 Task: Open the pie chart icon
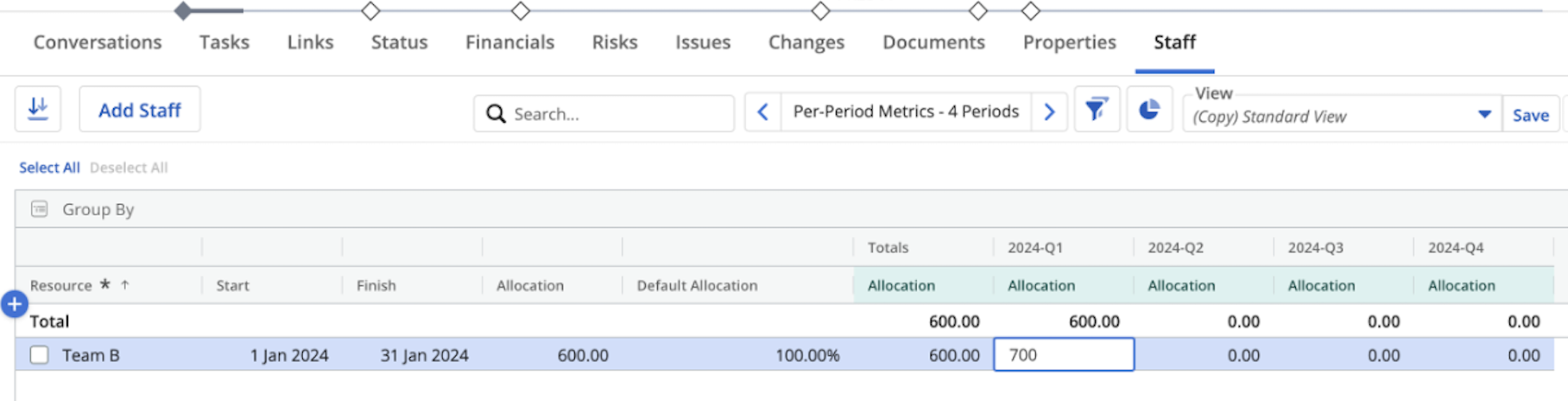click(1148, 110)
